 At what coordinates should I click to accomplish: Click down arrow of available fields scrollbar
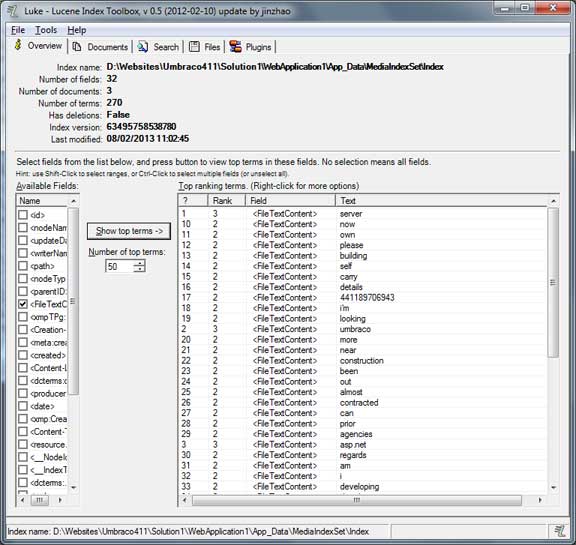(x=73, y=487)
